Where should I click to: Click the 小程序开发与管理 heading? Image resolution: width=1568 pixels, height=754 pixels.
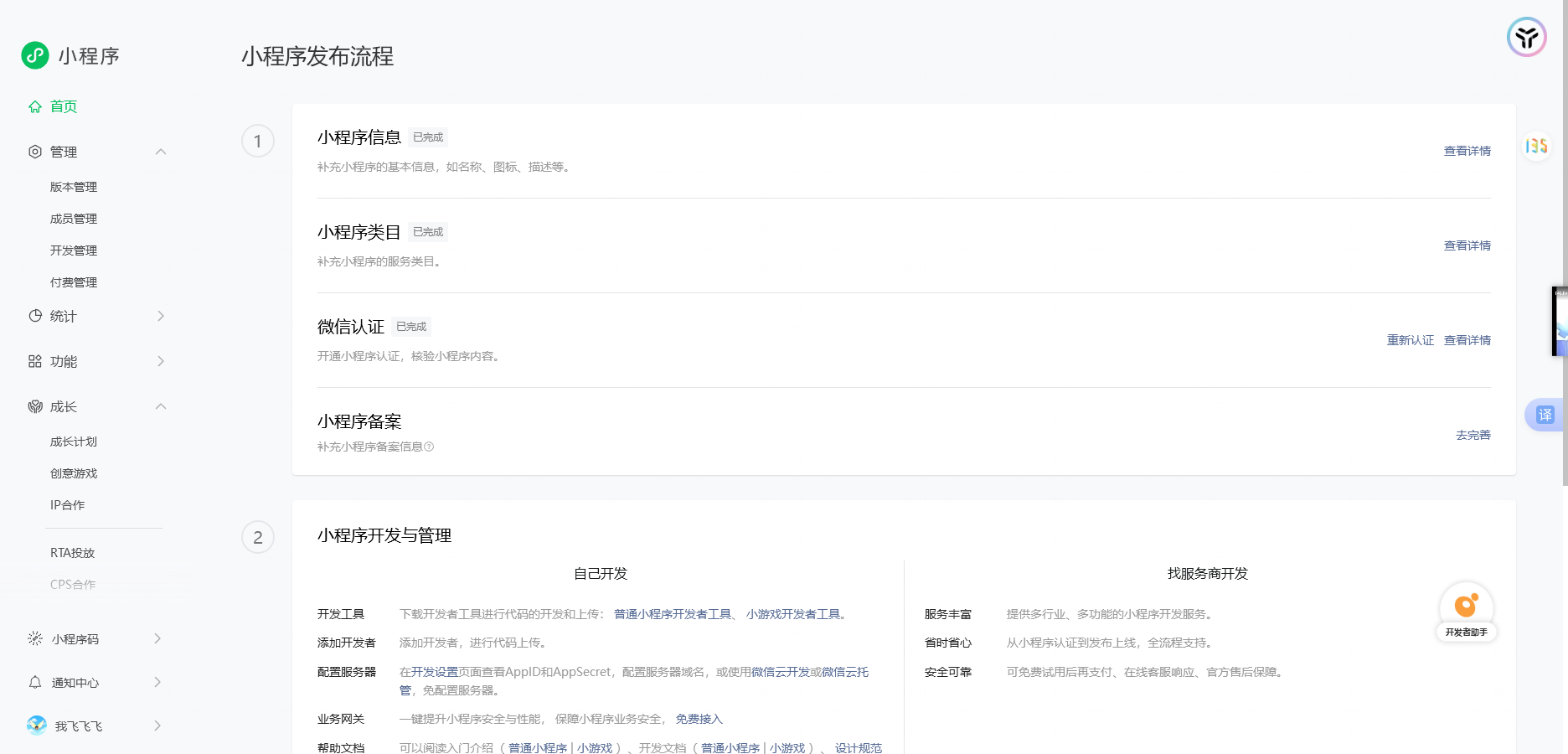[x=384, y=535]
